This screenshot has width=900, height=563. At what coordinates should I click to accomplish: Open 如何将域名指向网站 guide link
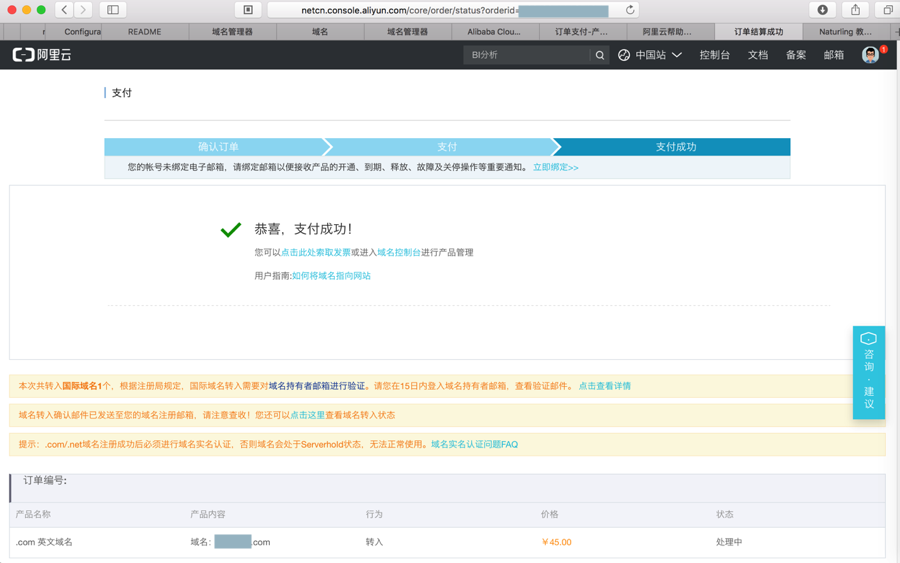331,275
